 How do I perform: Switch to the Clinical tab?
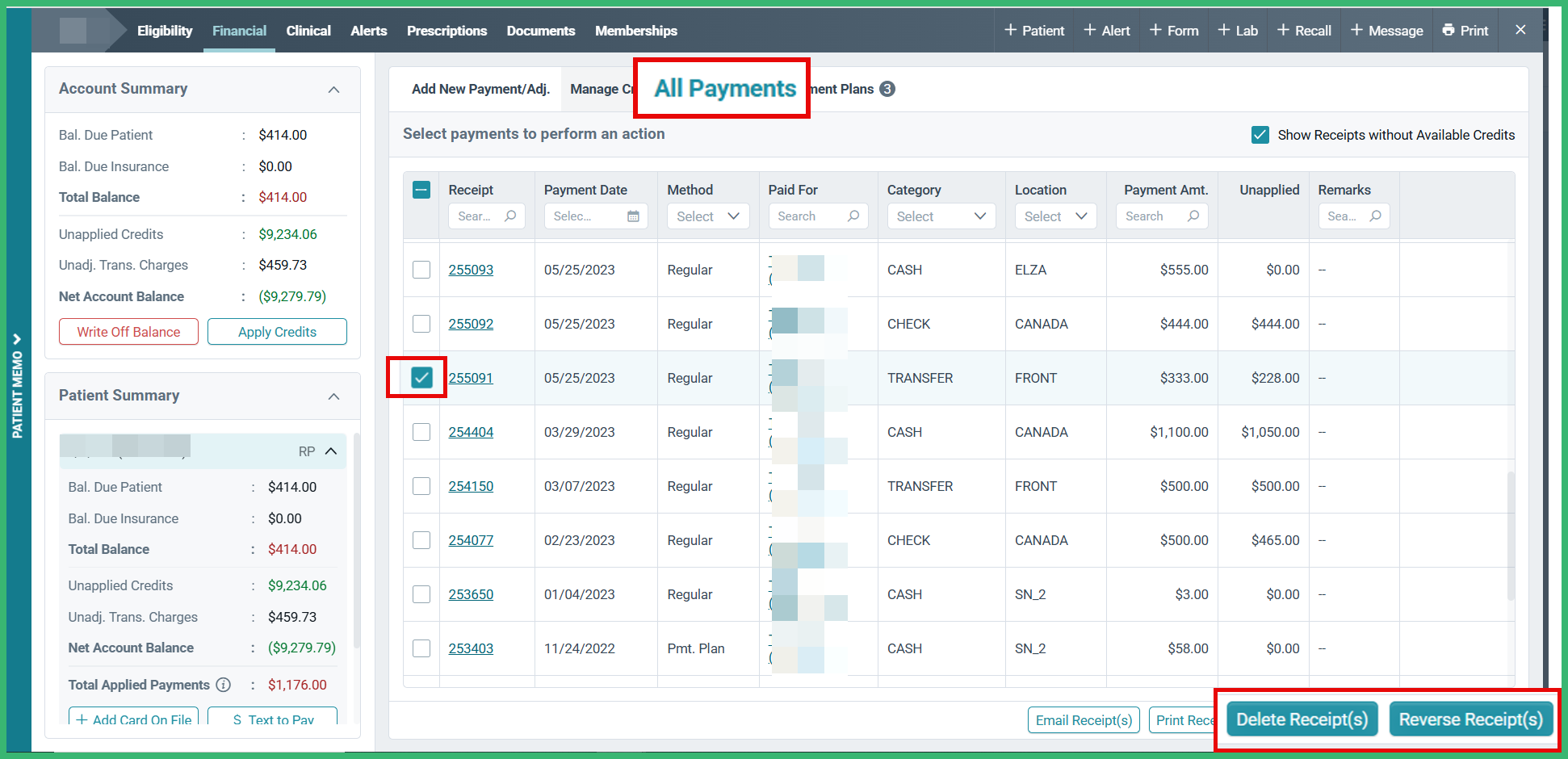pos(308,31)
